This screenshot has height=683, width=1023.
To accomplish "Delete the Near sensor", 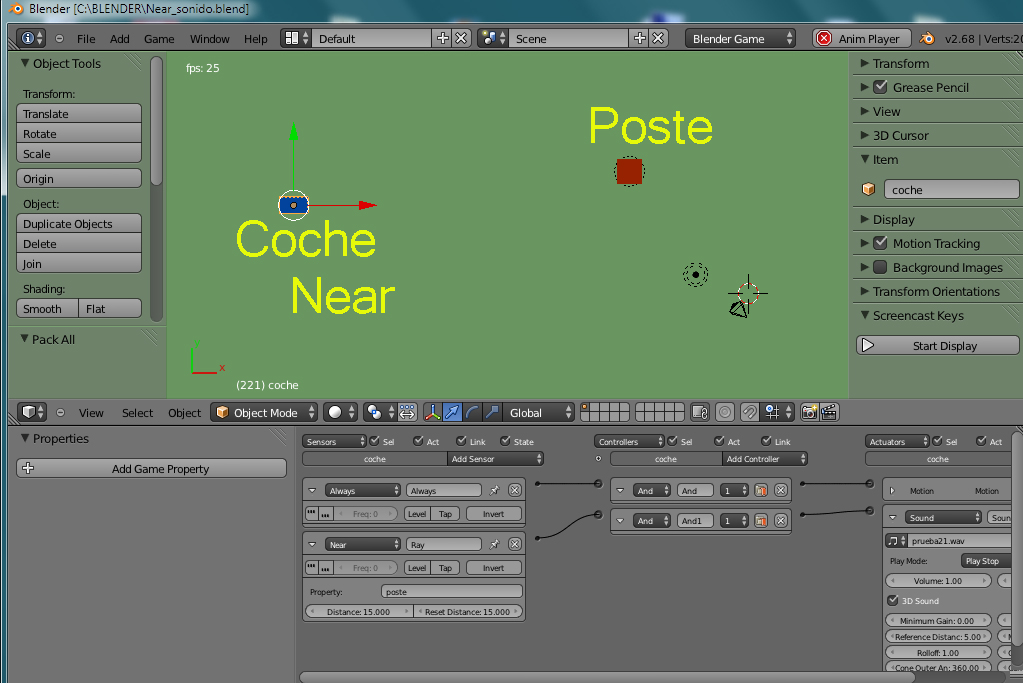I will [515, 544].
